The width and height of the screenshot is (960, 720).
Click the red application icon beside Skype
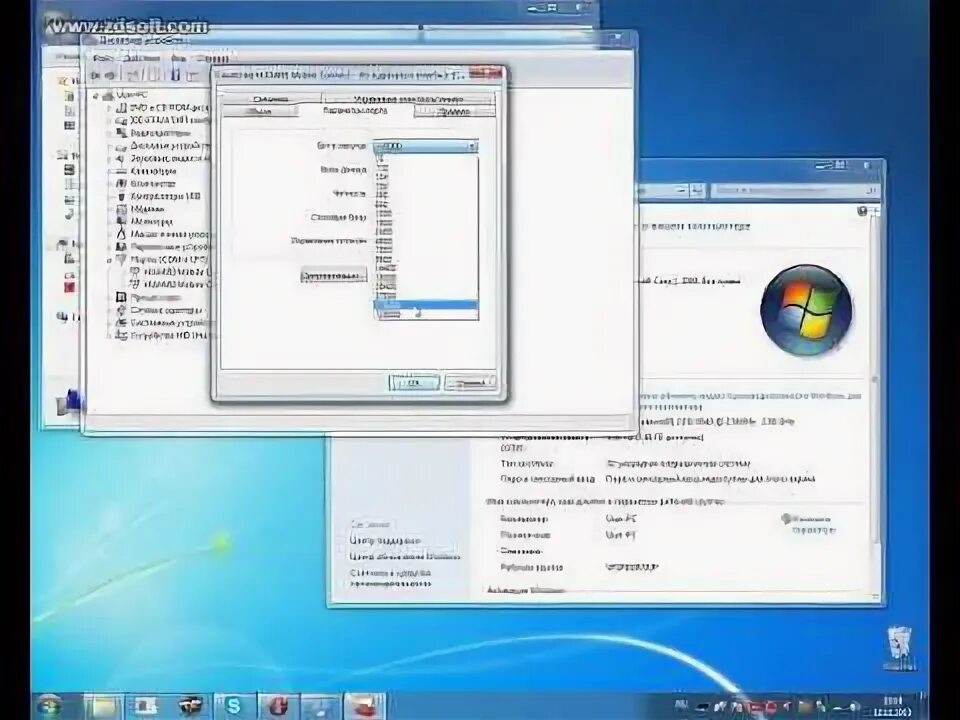(x=277, y=706)
